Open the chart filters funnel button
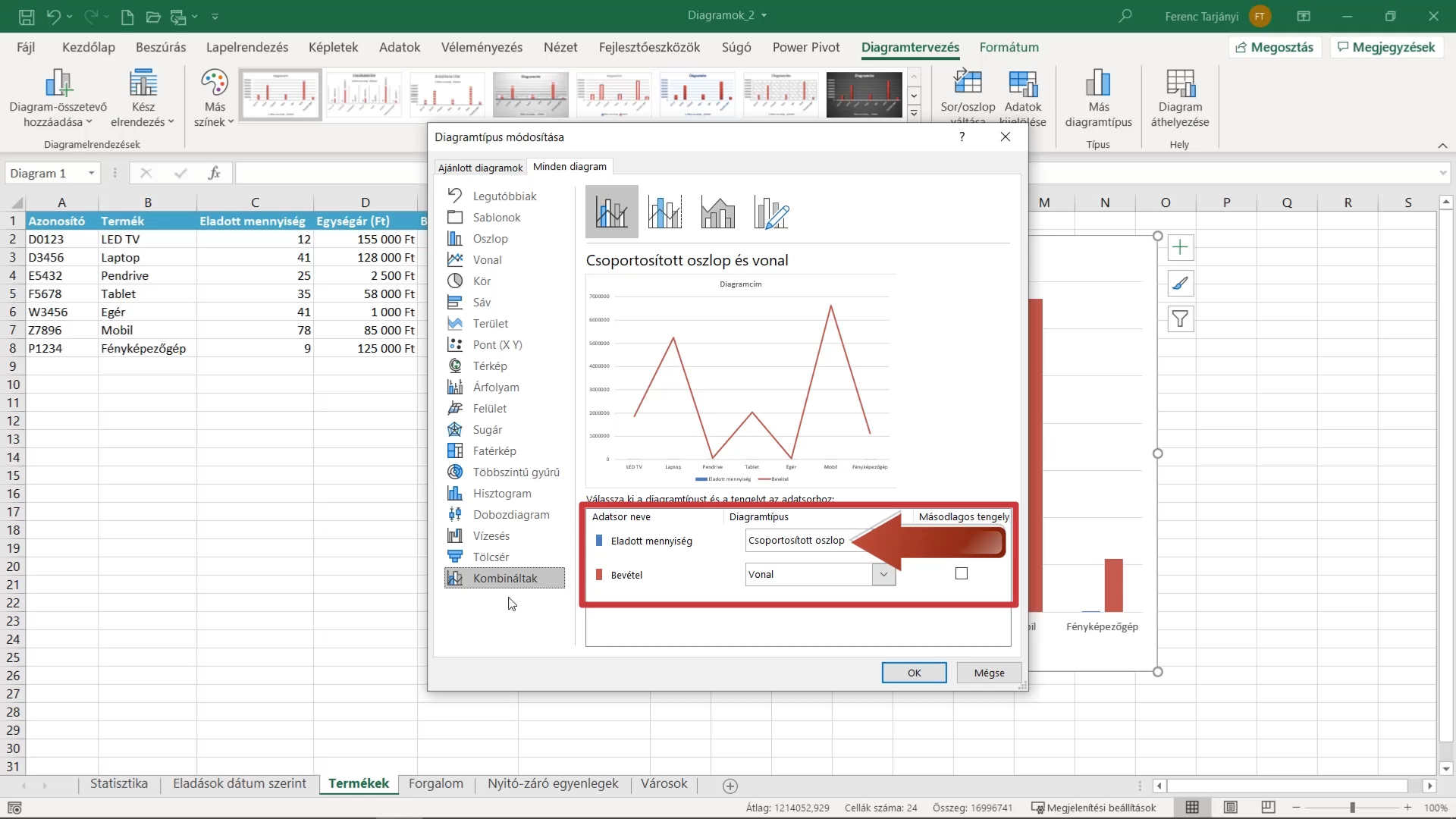Screen dimensions: 1456x819 pos(1180,318)
